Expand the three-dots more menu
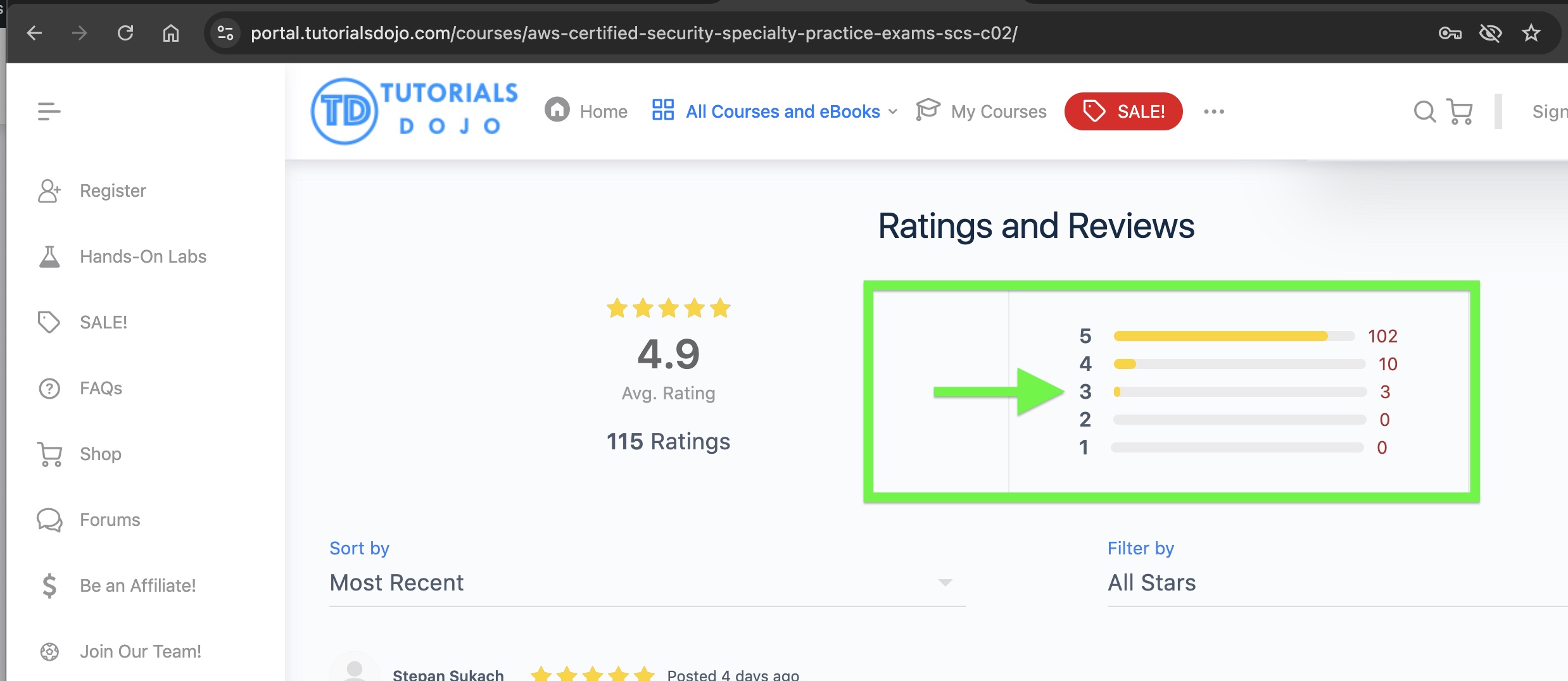The width and height of the screenshot is (1568, 681). point(1214,111)
